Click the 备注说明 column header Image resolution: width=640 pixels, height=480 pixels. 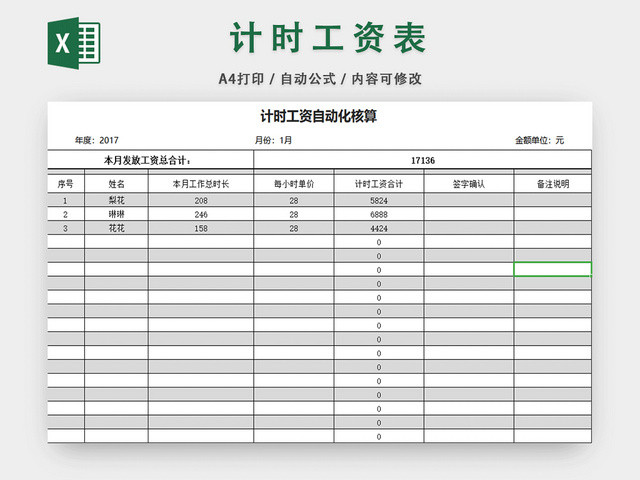click(553, 184)
